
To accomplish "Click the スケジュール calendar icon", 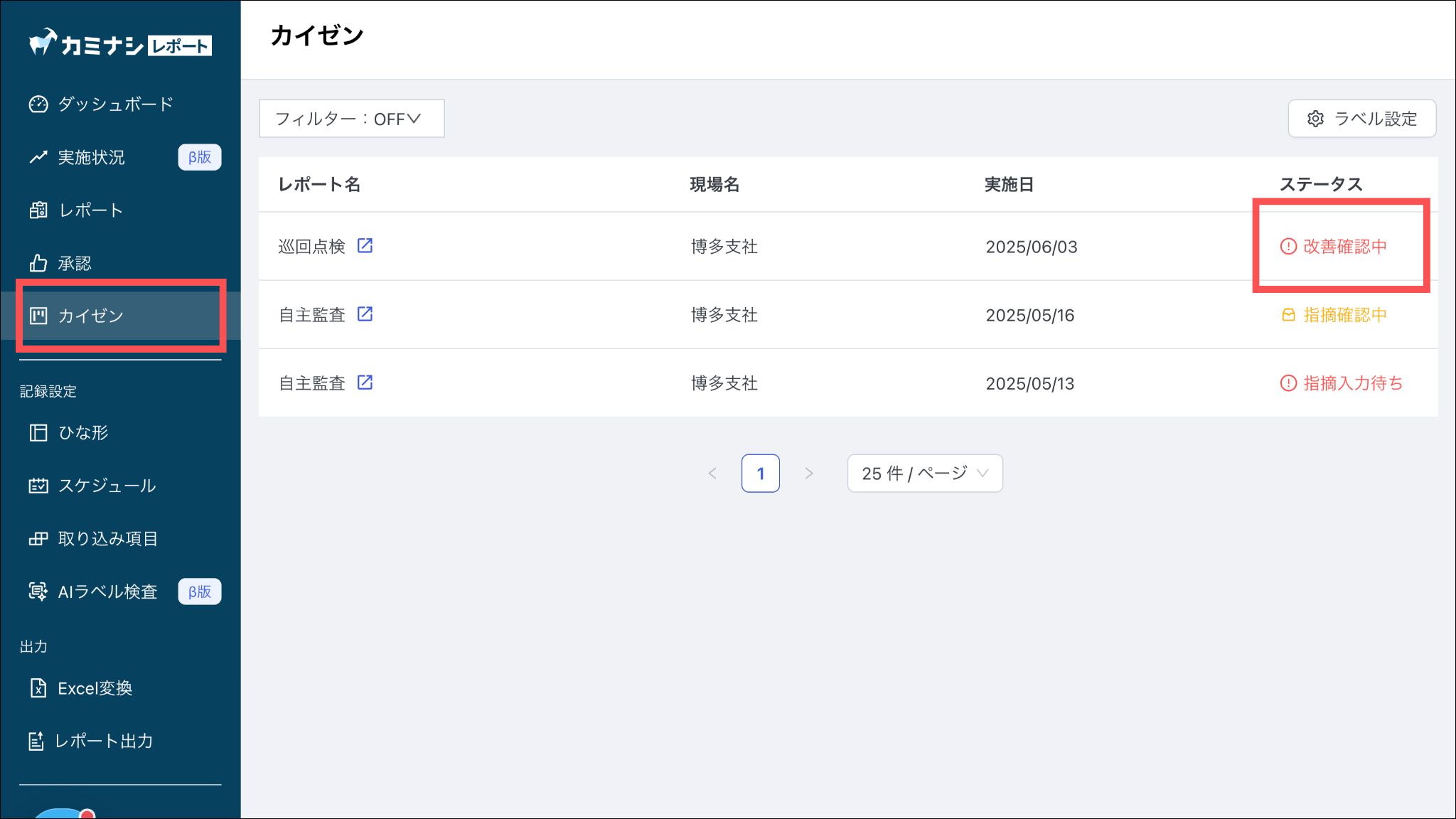I will click(x=38, y=486).
